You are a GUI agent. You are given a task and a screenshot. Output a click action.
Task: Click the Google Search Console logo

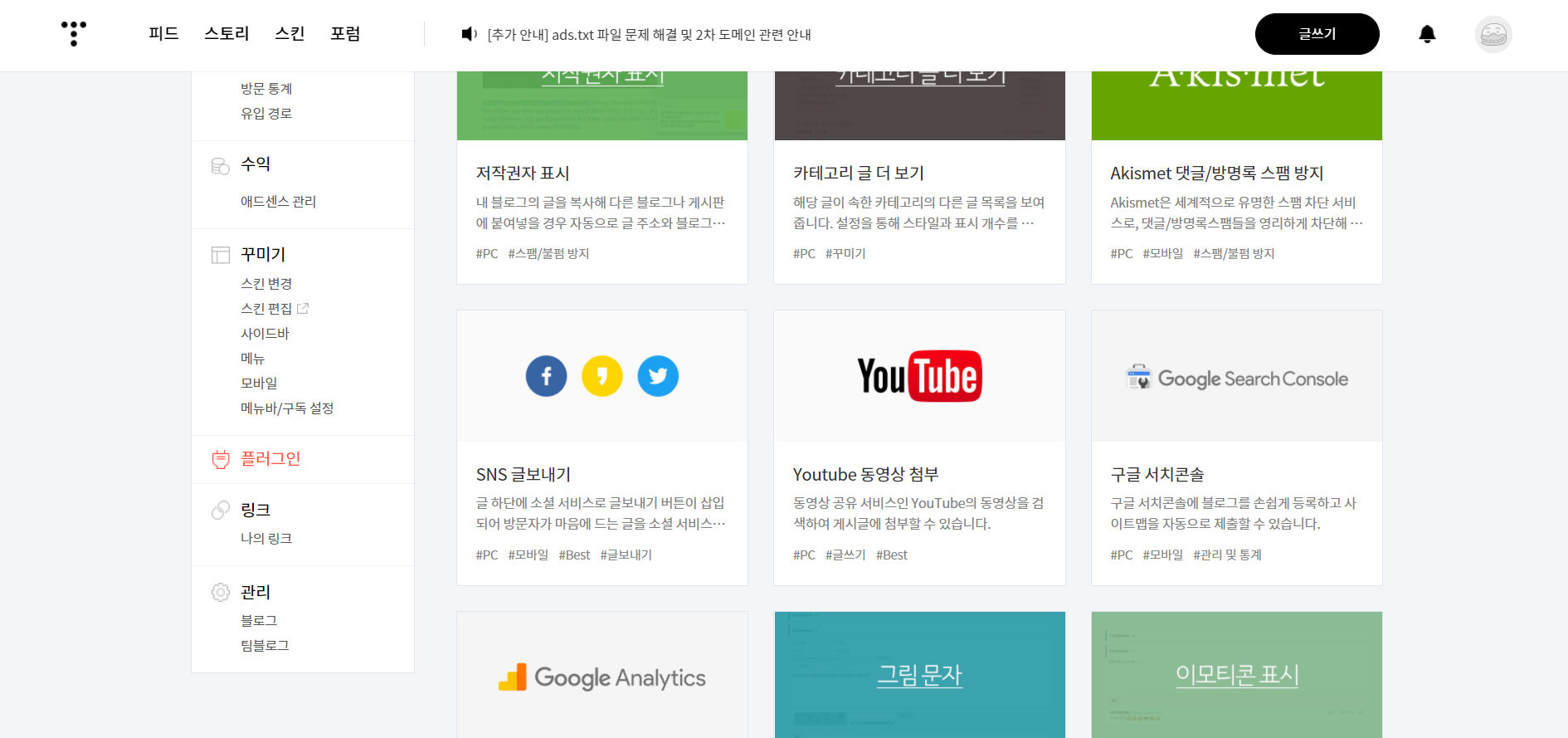[x=1236, y=379]
